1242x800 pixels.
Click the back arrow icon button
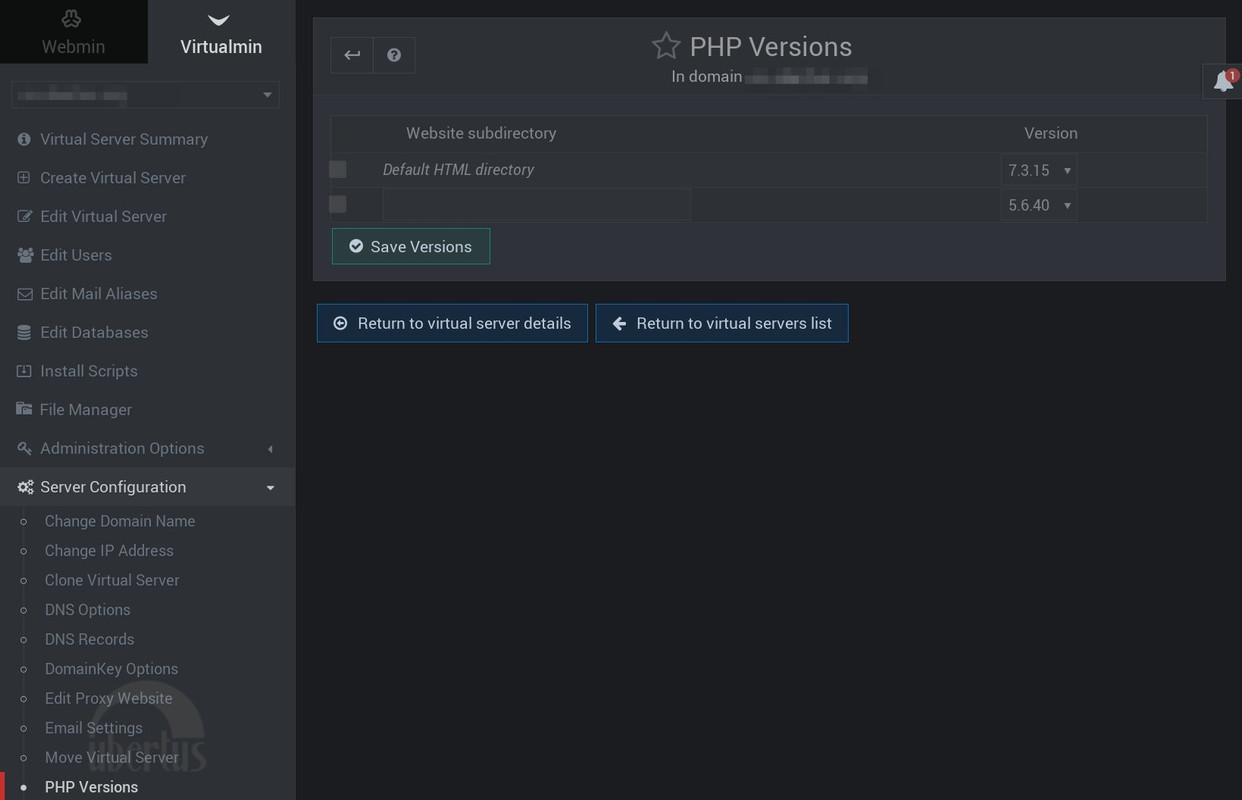(x=352, y=55)
